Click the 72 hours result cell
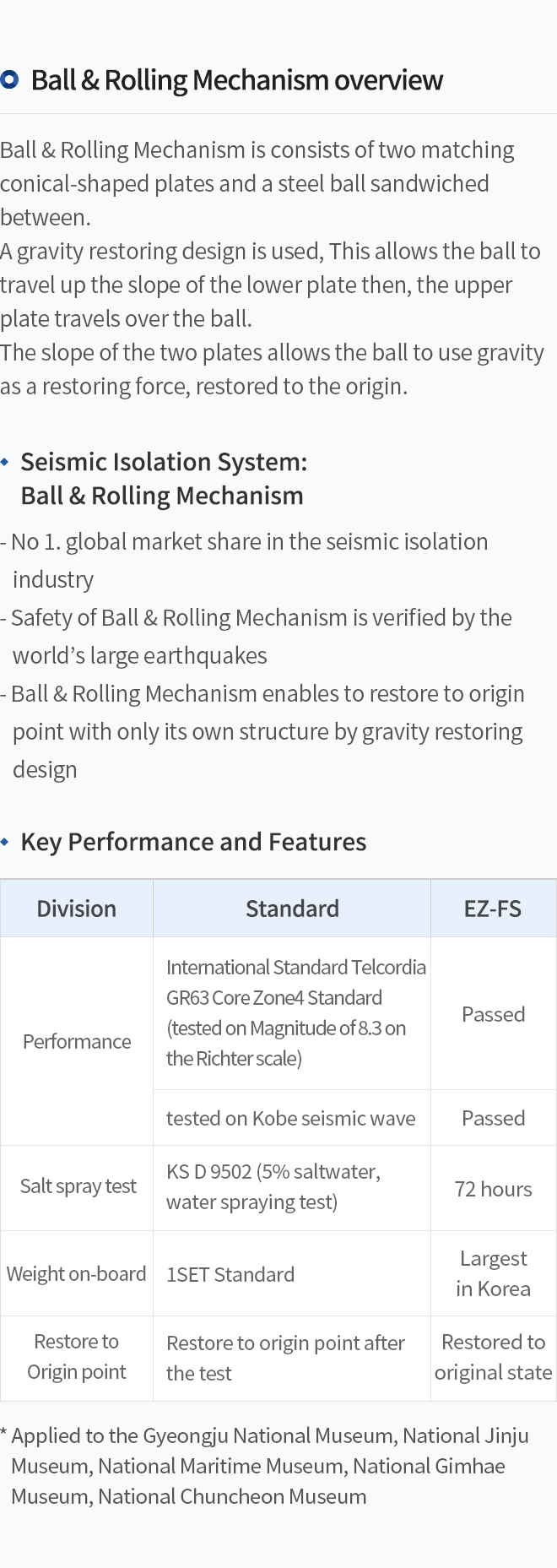The width and height of the screenshot is (557, 1568). point(493,1188)
